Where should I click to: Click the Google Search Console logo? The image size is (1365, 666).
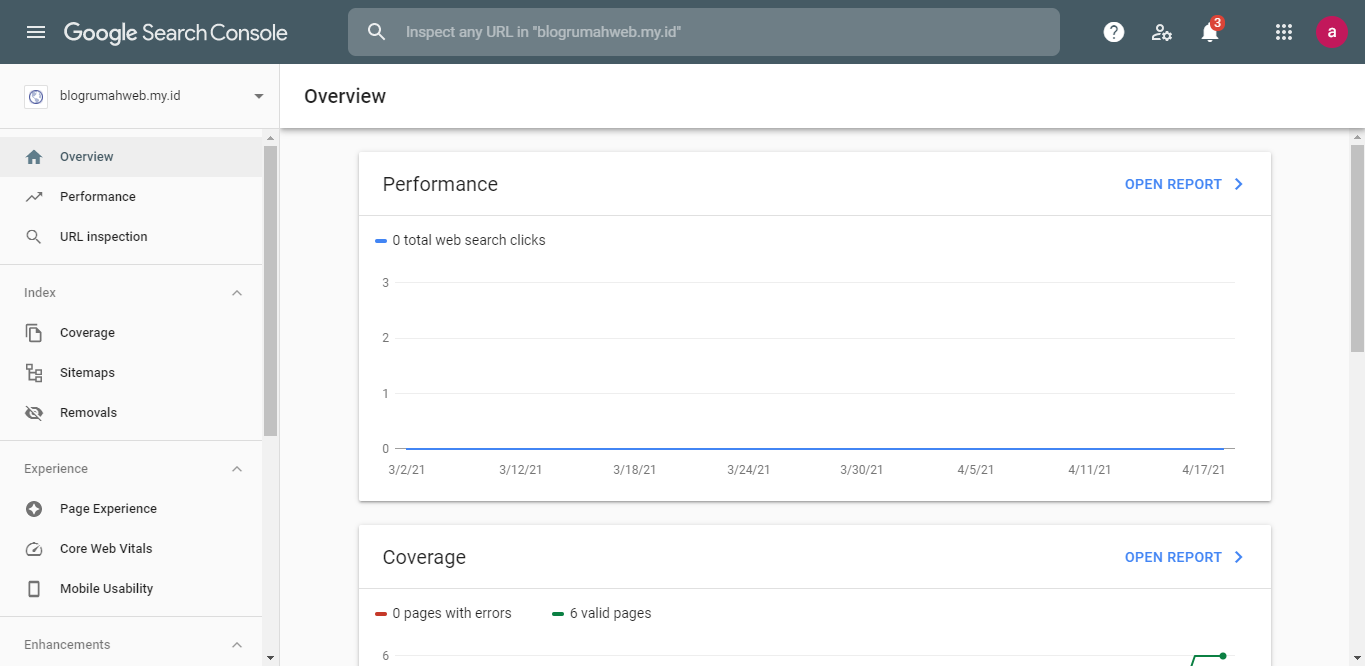[x=176, y=32]
